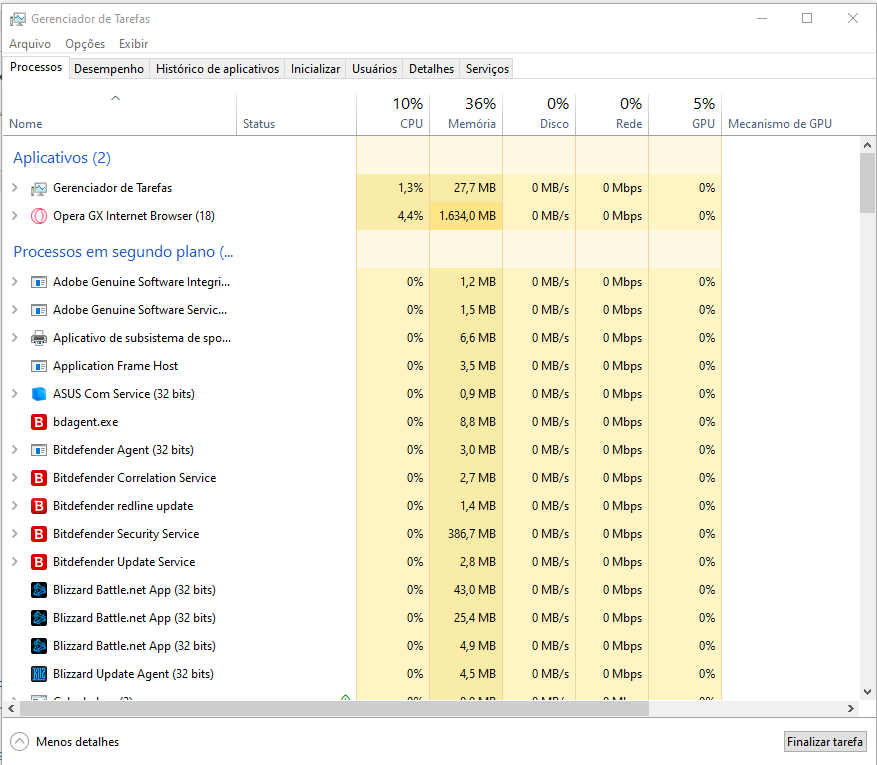
Task: Switch to the Inicializar tab
Action: tap(315, 69)
